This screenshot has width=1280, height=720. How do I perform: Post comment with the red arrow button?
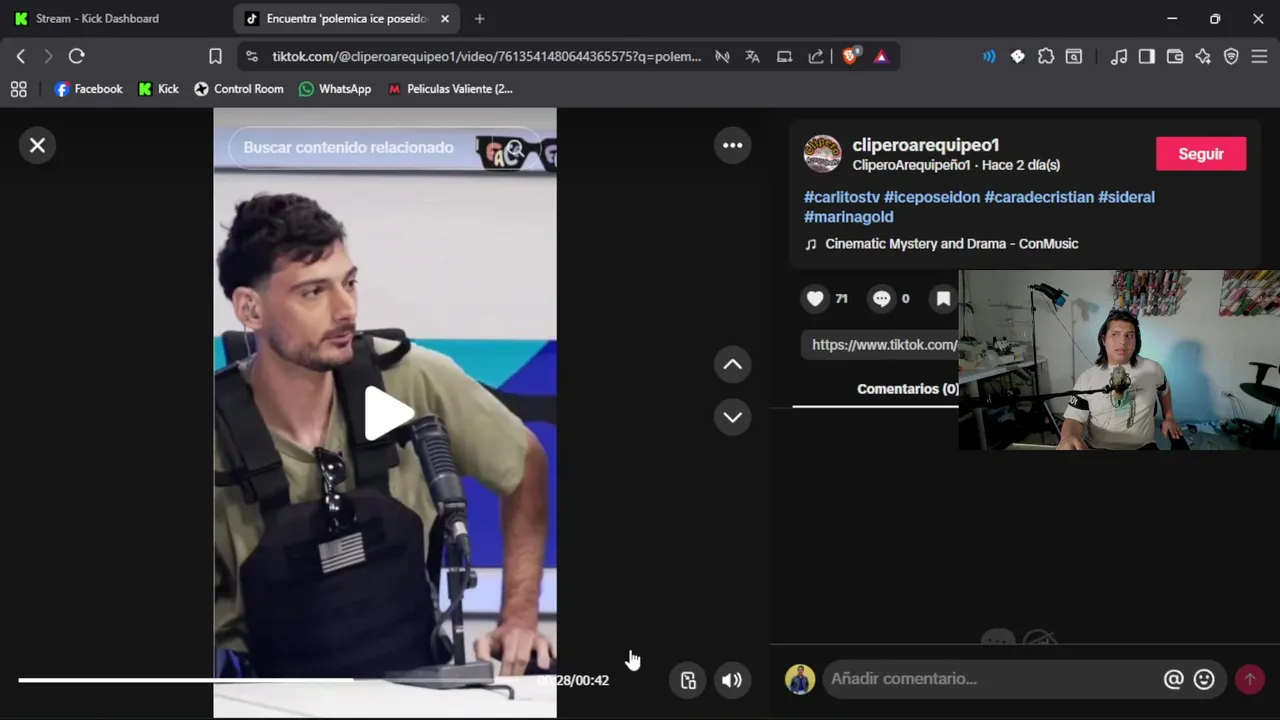click(x=1249, y=680)
